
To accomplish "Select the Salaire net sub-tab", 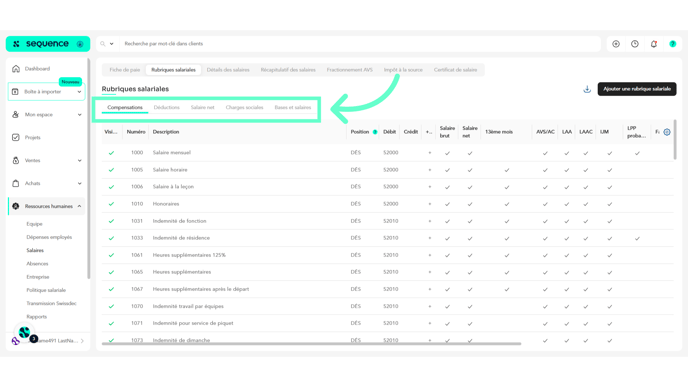I will 203,108.
